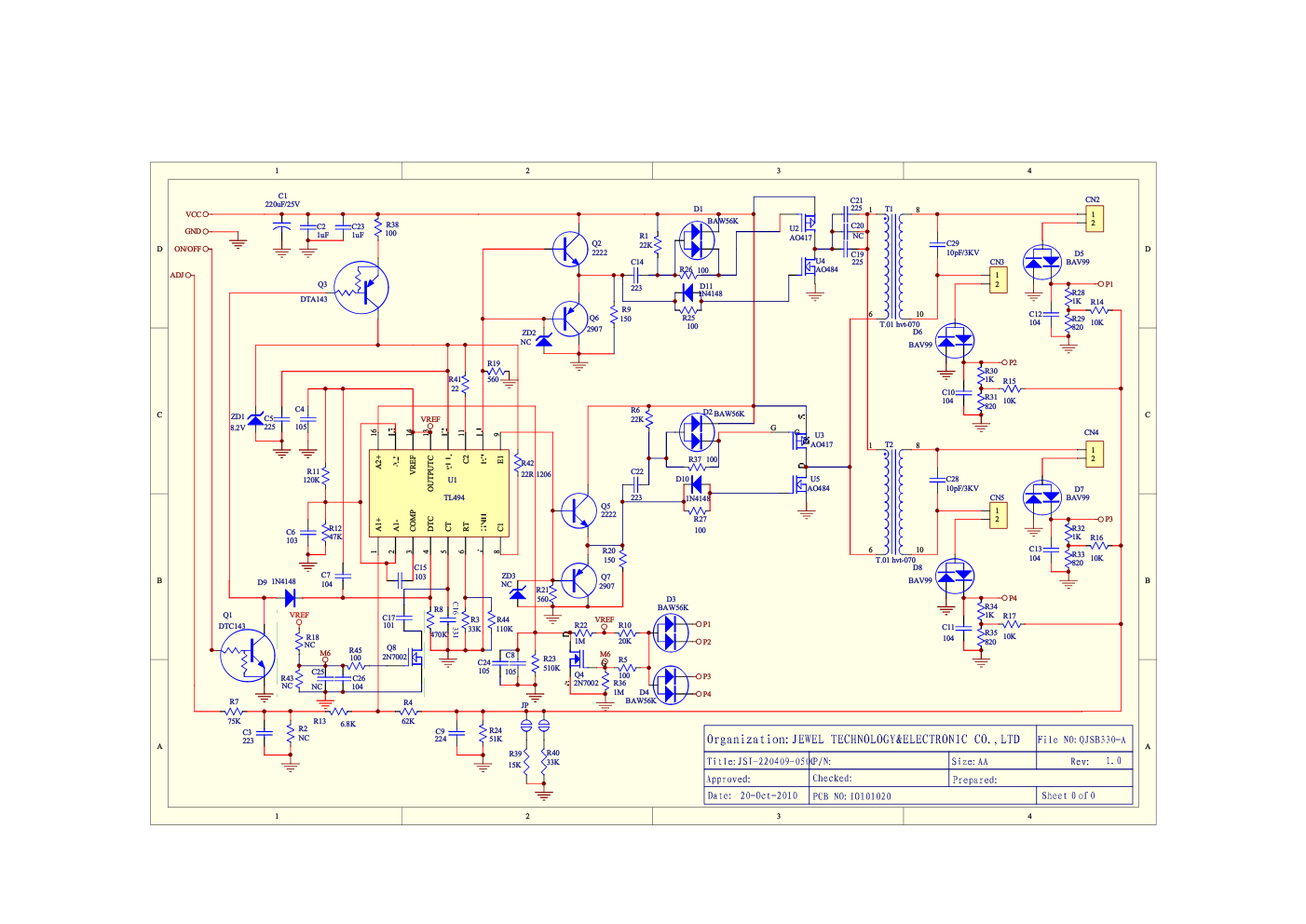Click the Q2 2222 transistor symbol
The image size is (1306, 924).
[x=569, y=250]
